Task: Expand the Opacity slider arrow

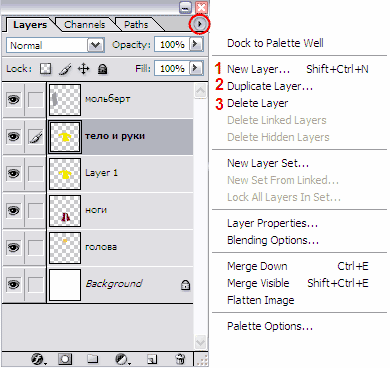Action: 196,44
